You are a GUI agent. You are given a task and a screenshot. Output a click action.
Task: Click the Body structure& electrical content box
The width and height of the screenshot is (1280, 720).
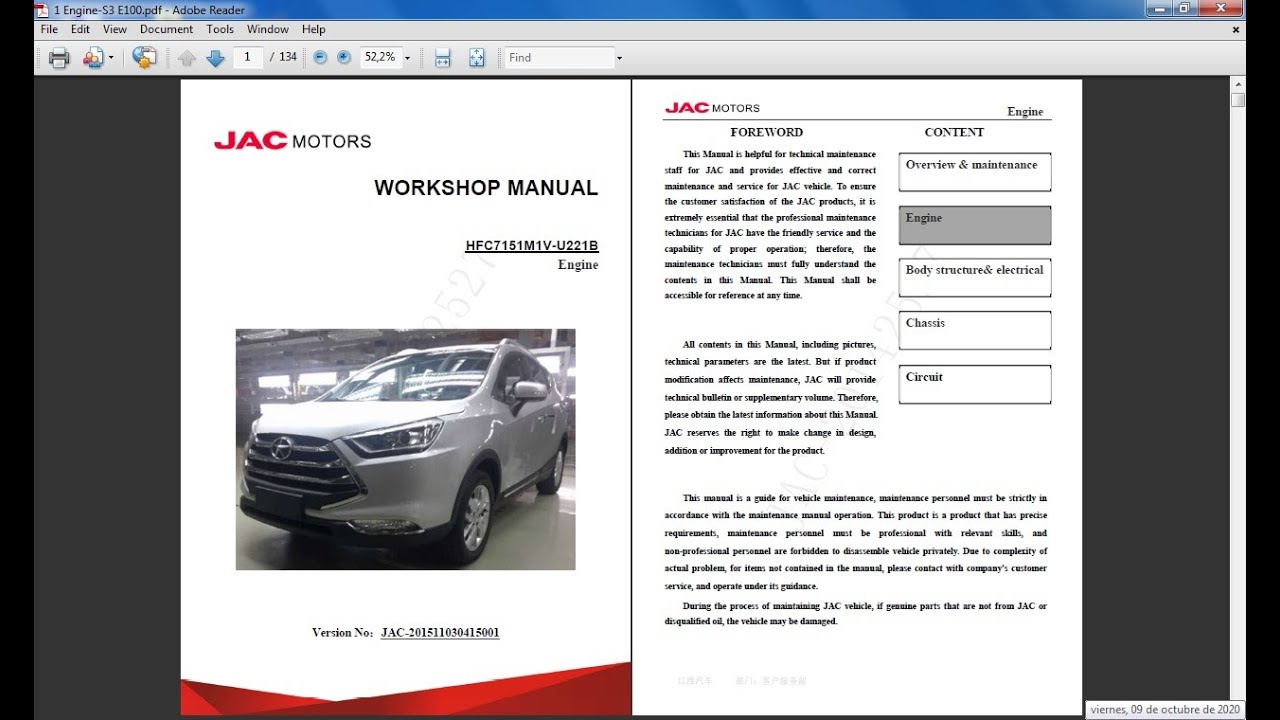(x=975, y=277)
